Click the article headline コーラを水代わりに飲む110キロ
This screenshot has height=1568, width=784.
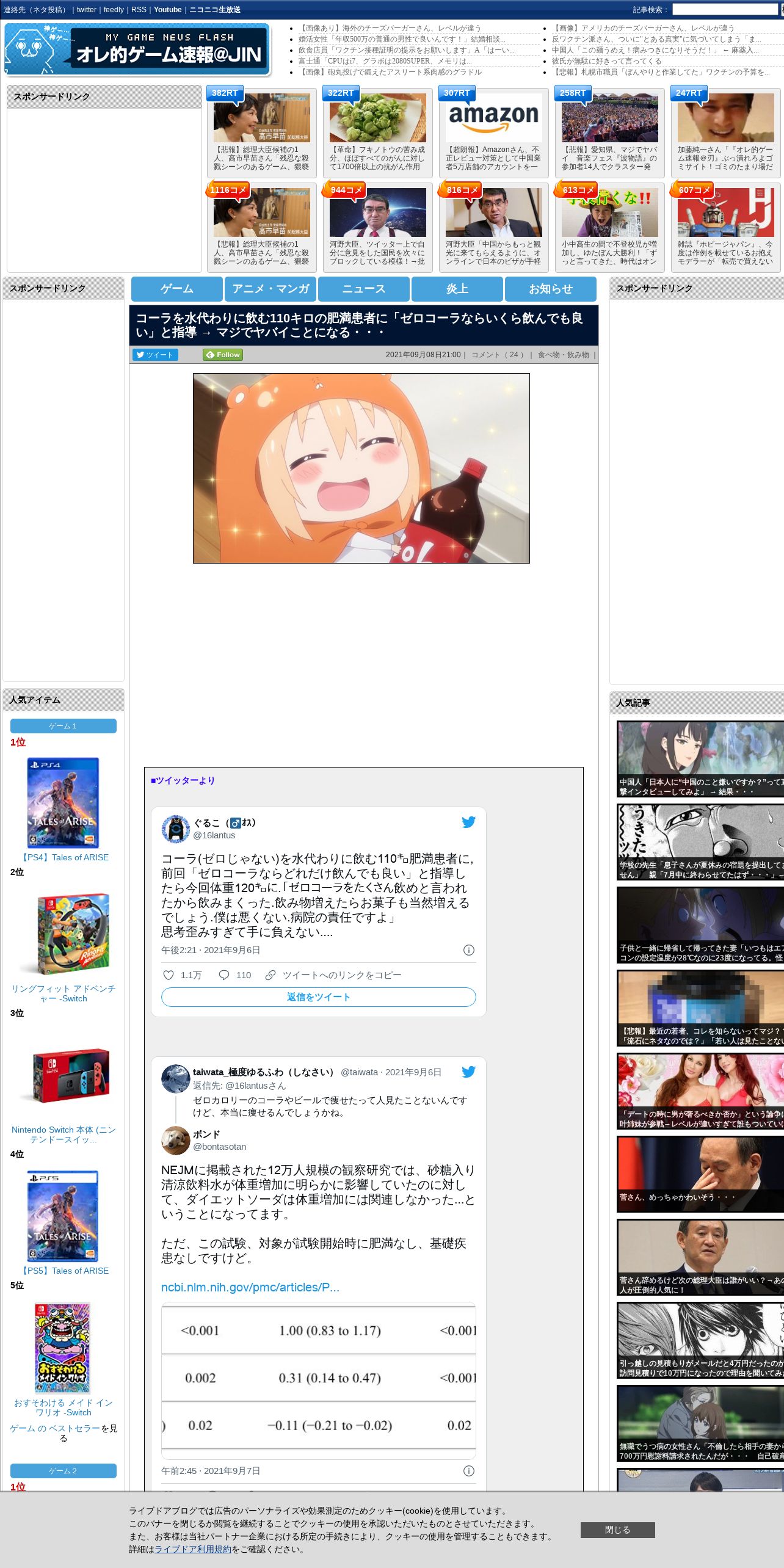click(359, 325)
